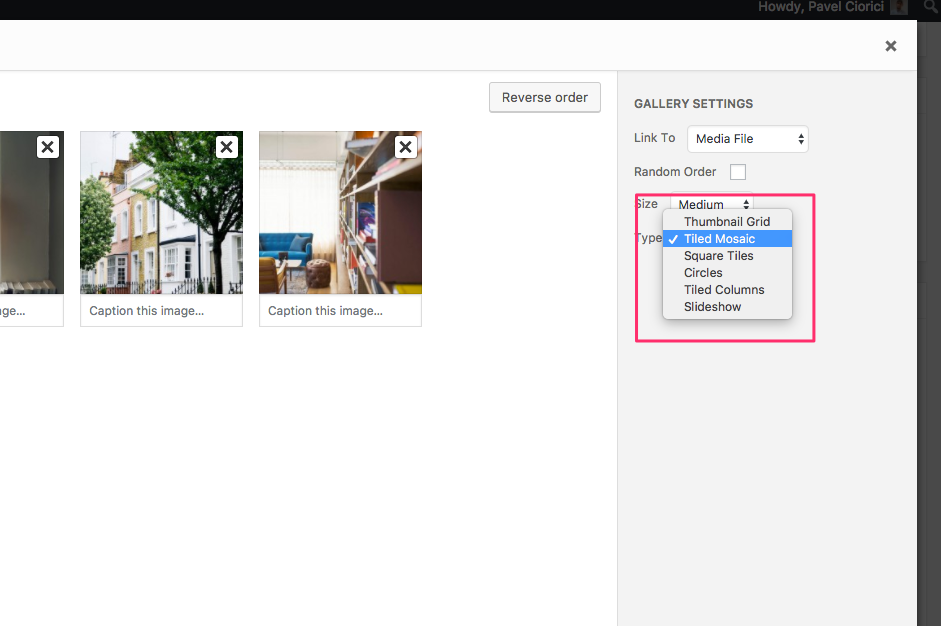Remove the partially visible leftmost gallery image

(x=48, y=147)
